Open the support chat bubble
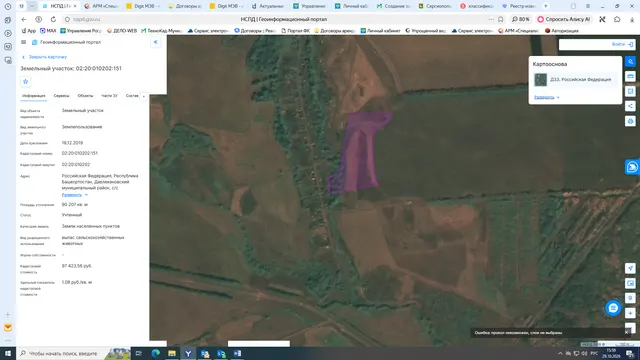The height and width of the screenshot is (360, 640). tap(613, 308)
